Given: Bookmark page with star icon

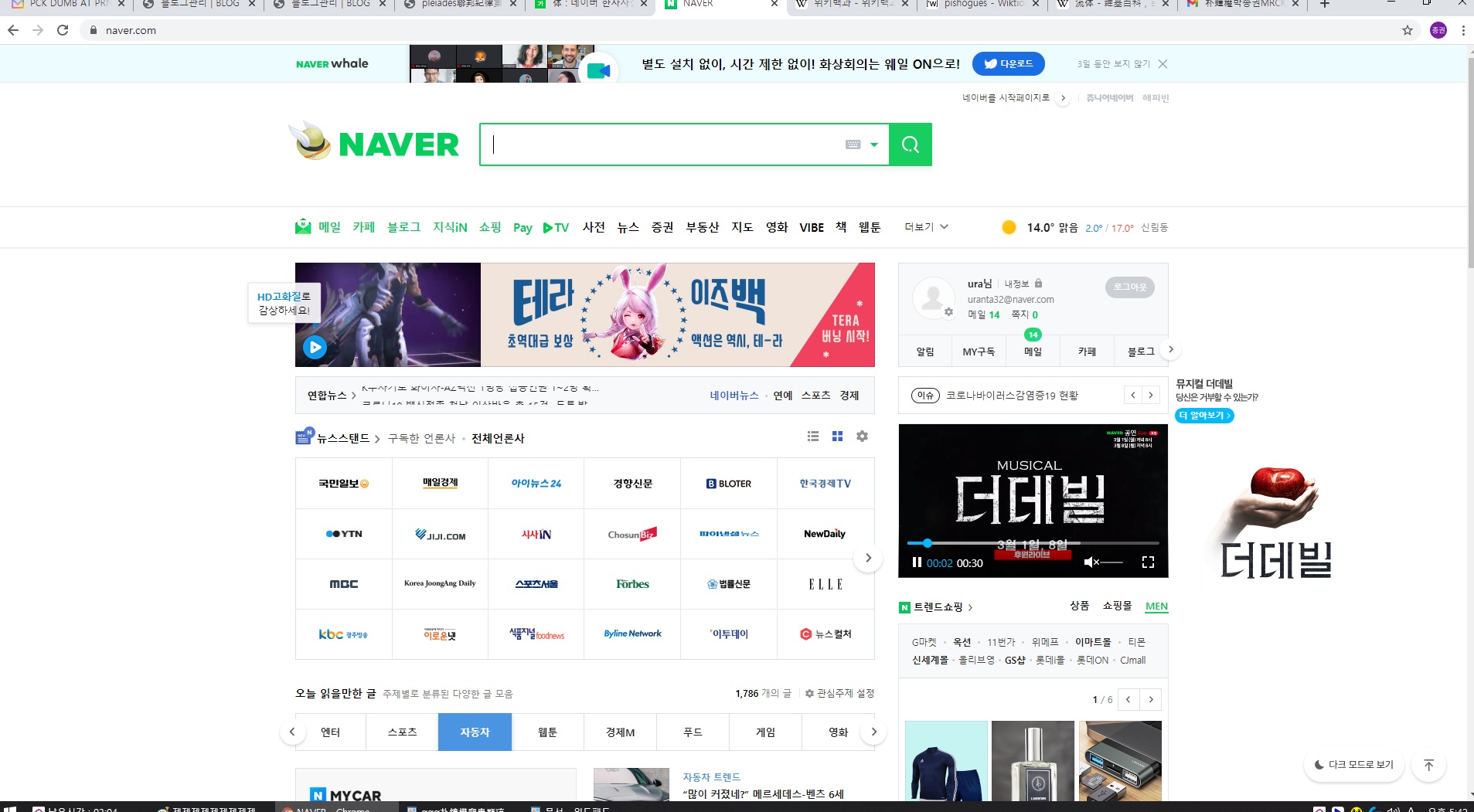Looking at the screenshot, I should coord(1407,30).
